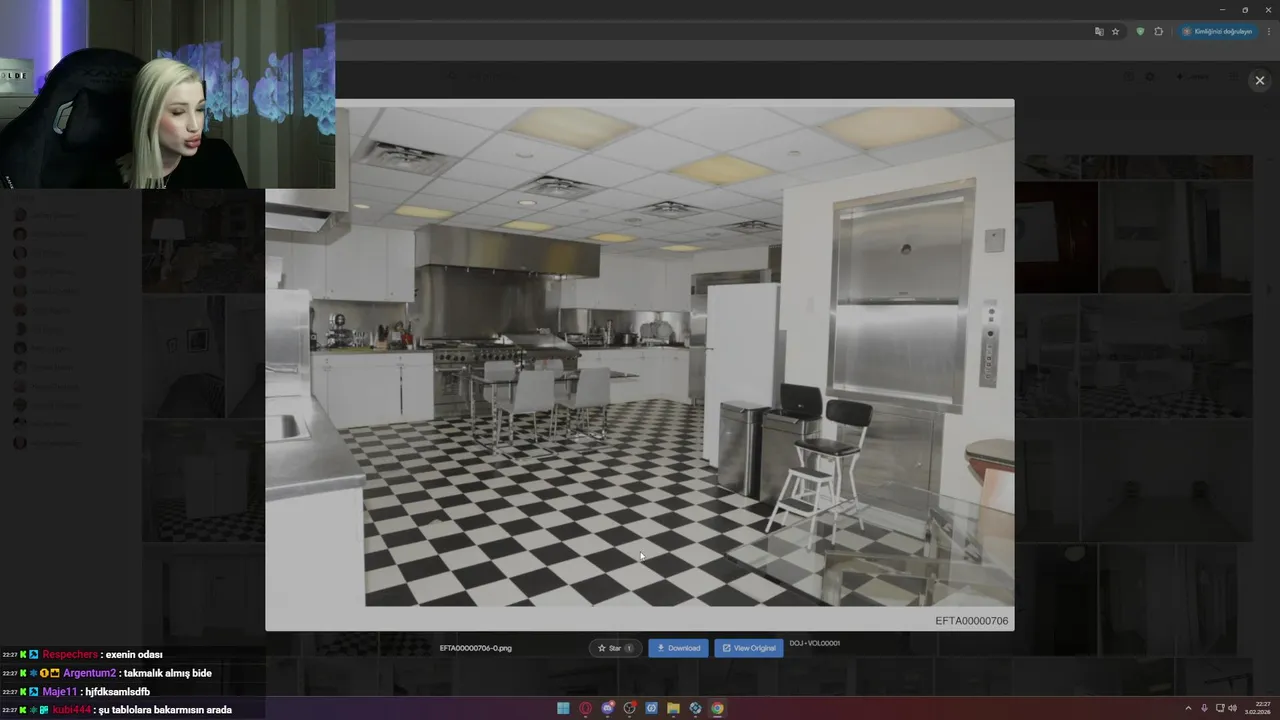The image size is (1280, 720).
Task: Open the Windows Start menu
Action: point(563,708)
